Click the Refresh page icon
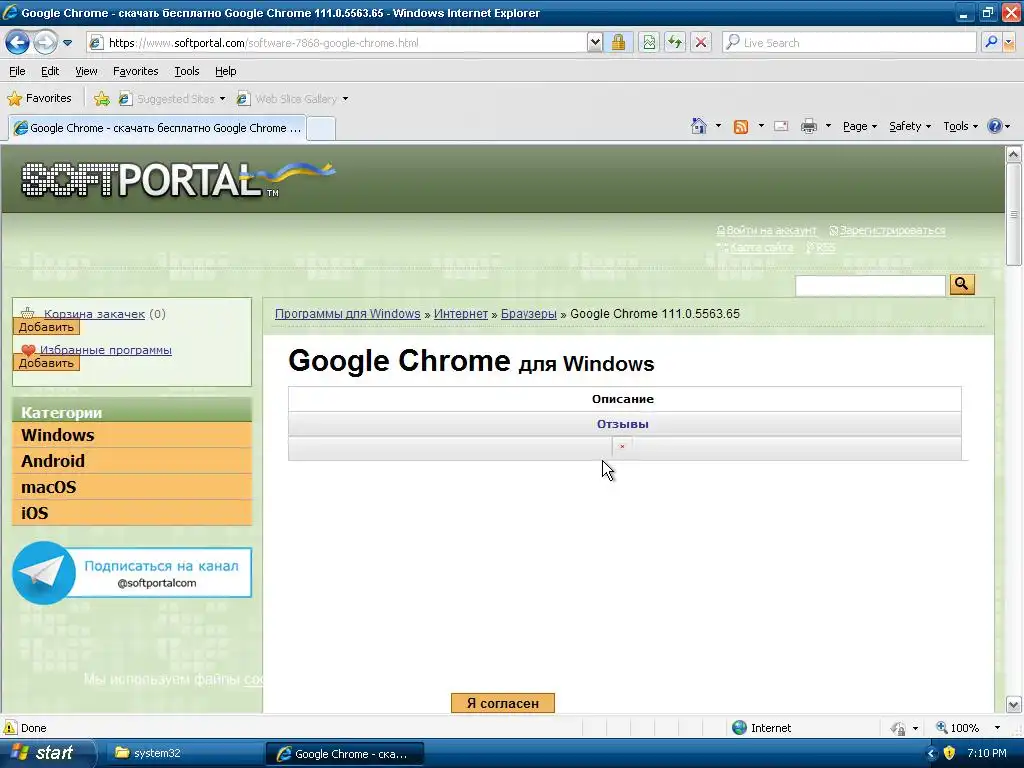The image size is (1024, 768). coord(675,43)
